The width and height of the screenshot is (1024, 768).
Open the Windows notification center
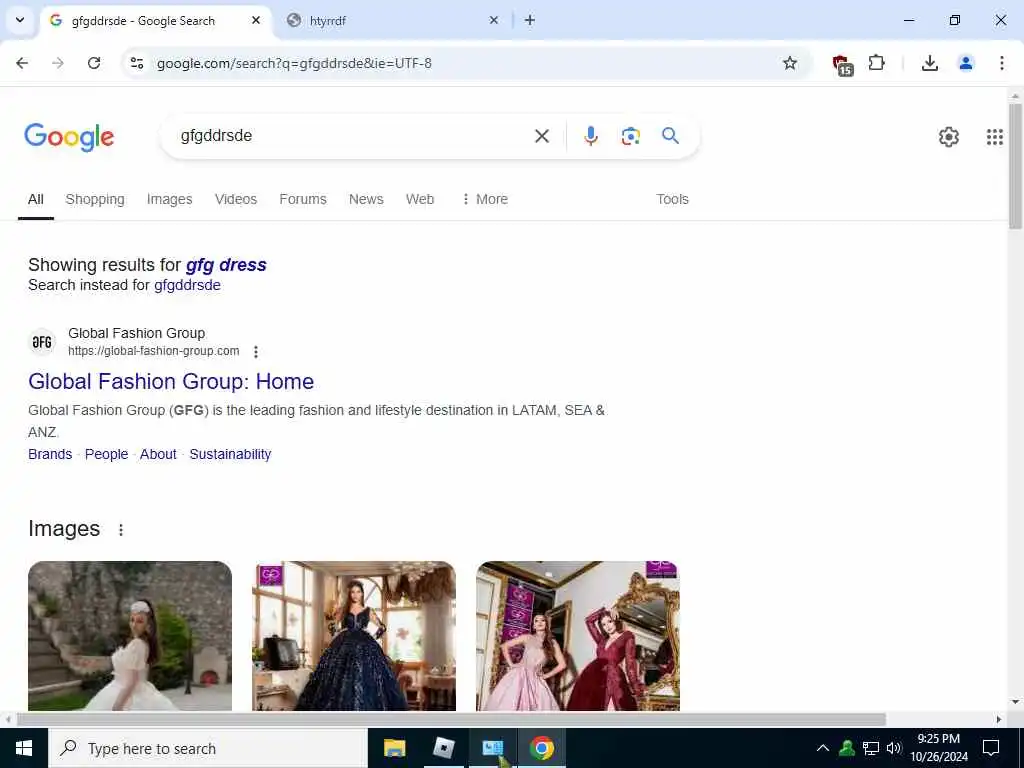(x=991, y=748)
